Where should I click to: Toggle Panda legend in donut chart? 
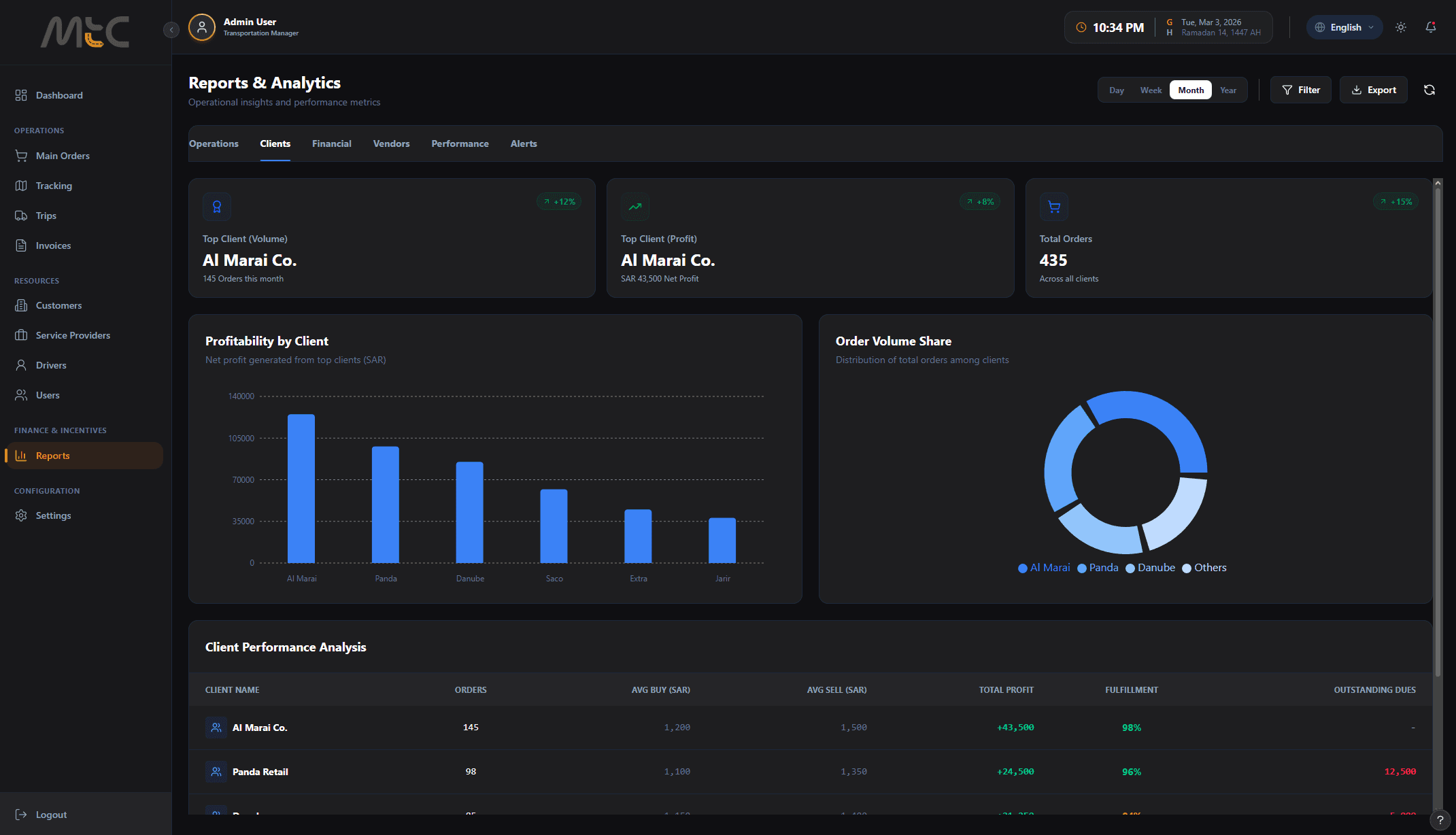(1098, 568)
